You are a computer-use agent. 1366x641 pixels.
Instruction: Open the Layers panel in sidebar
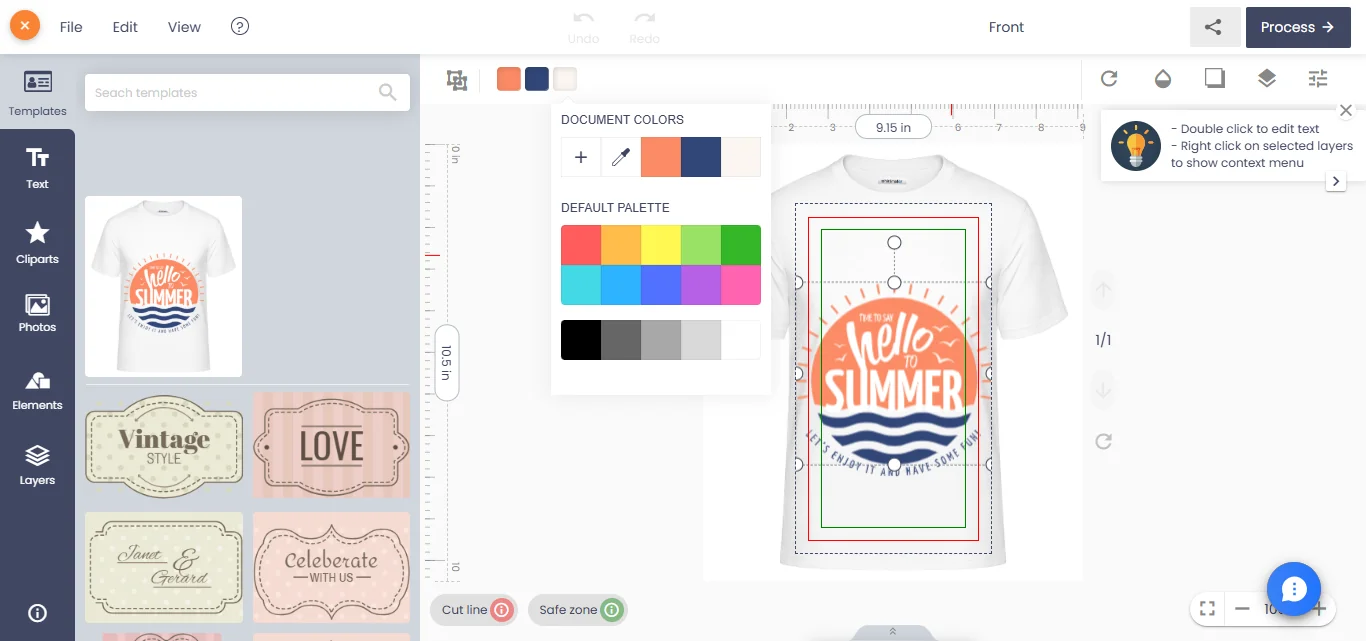pos(37,465)
